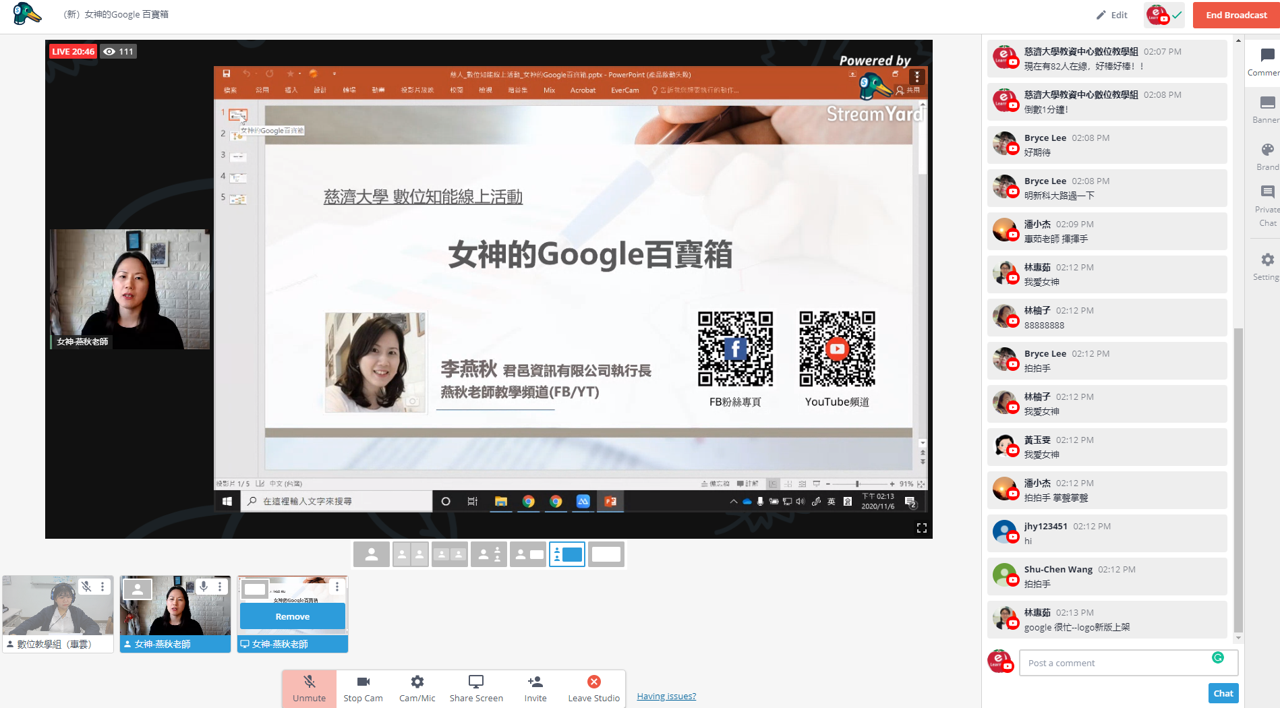
Task: Click Edit next to broadcast title
Action: pyautogui.click(x=1111, y=15)
